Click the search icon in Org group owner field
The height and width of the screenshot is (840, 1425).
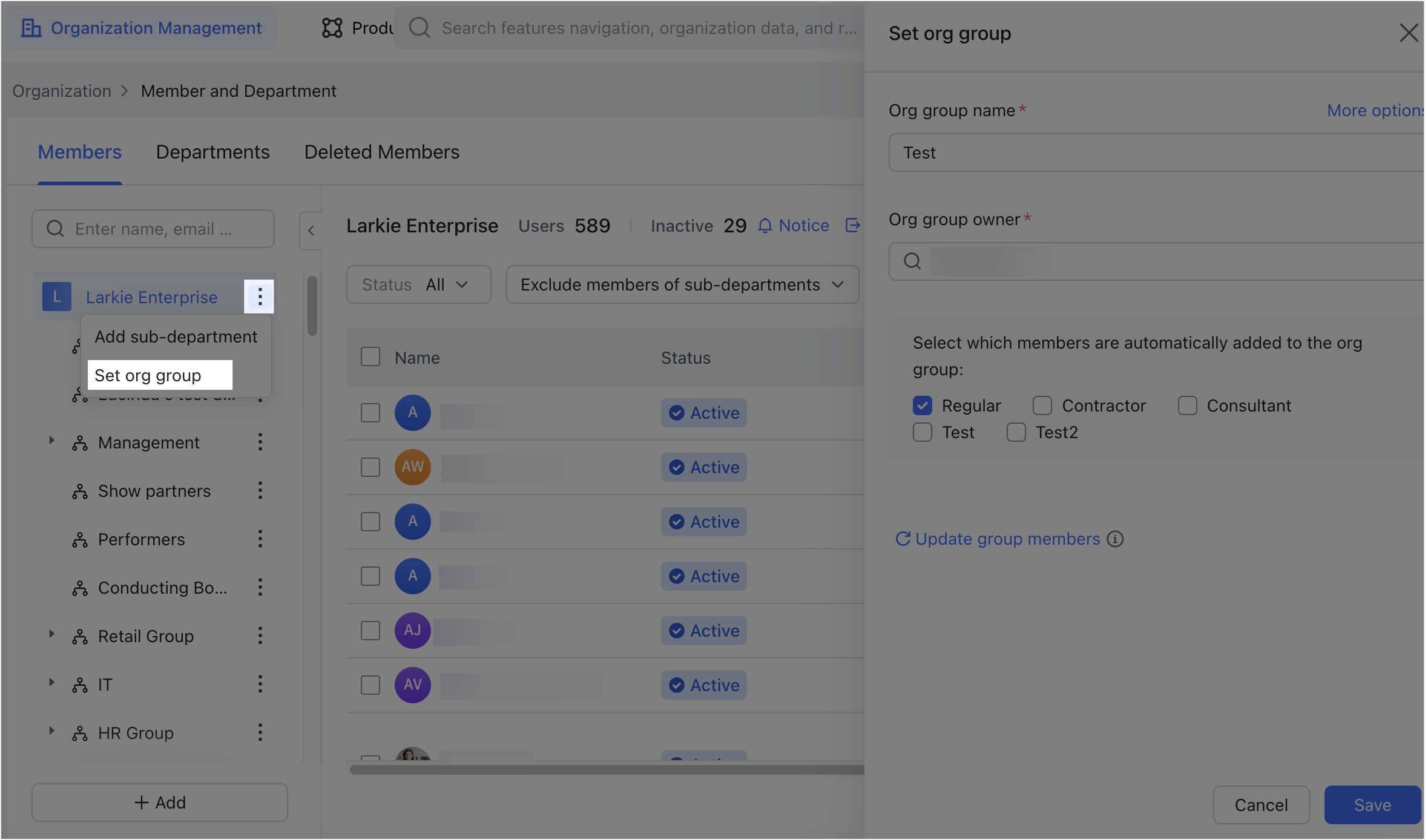[x=912, y=261]
